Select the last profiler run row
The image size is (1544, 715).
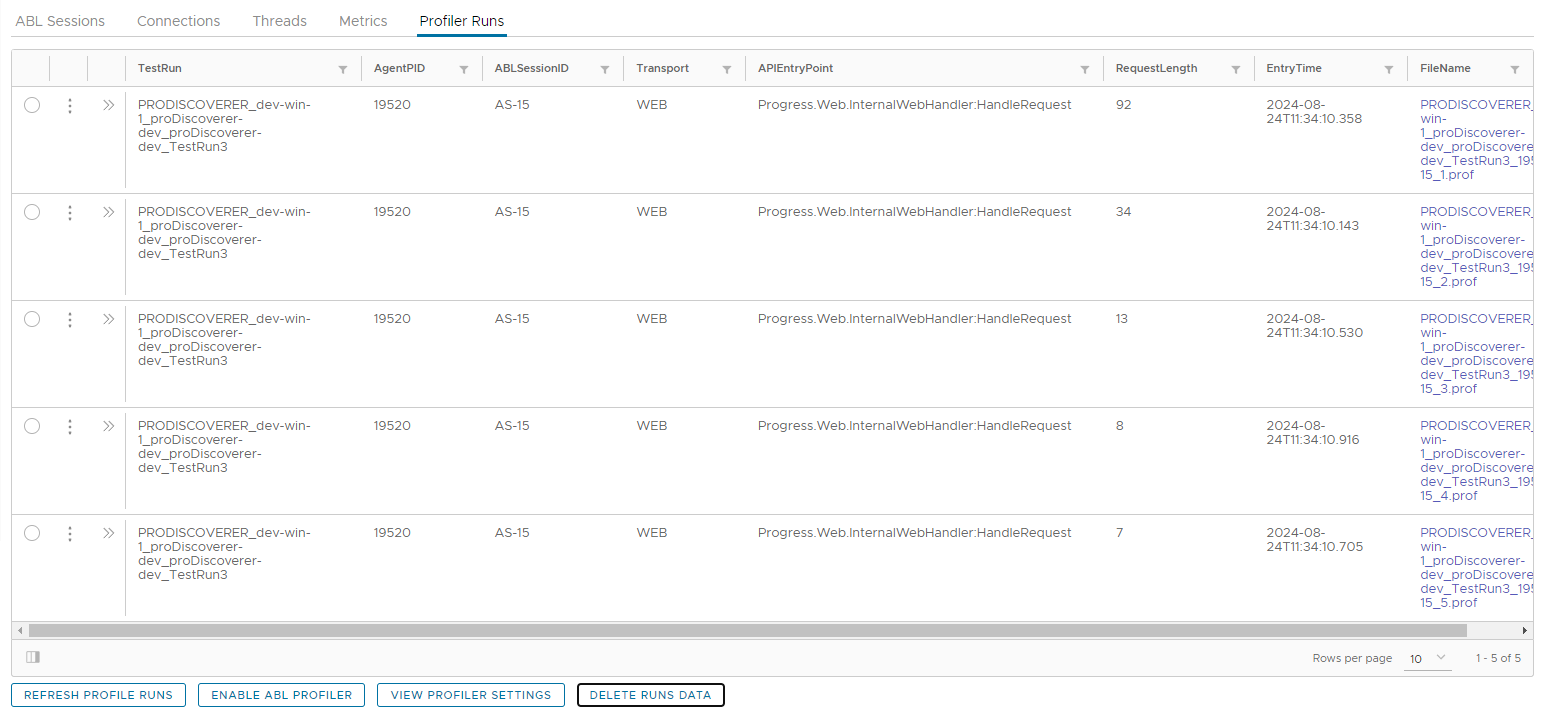pyautogui.click(x=31, y=533)
